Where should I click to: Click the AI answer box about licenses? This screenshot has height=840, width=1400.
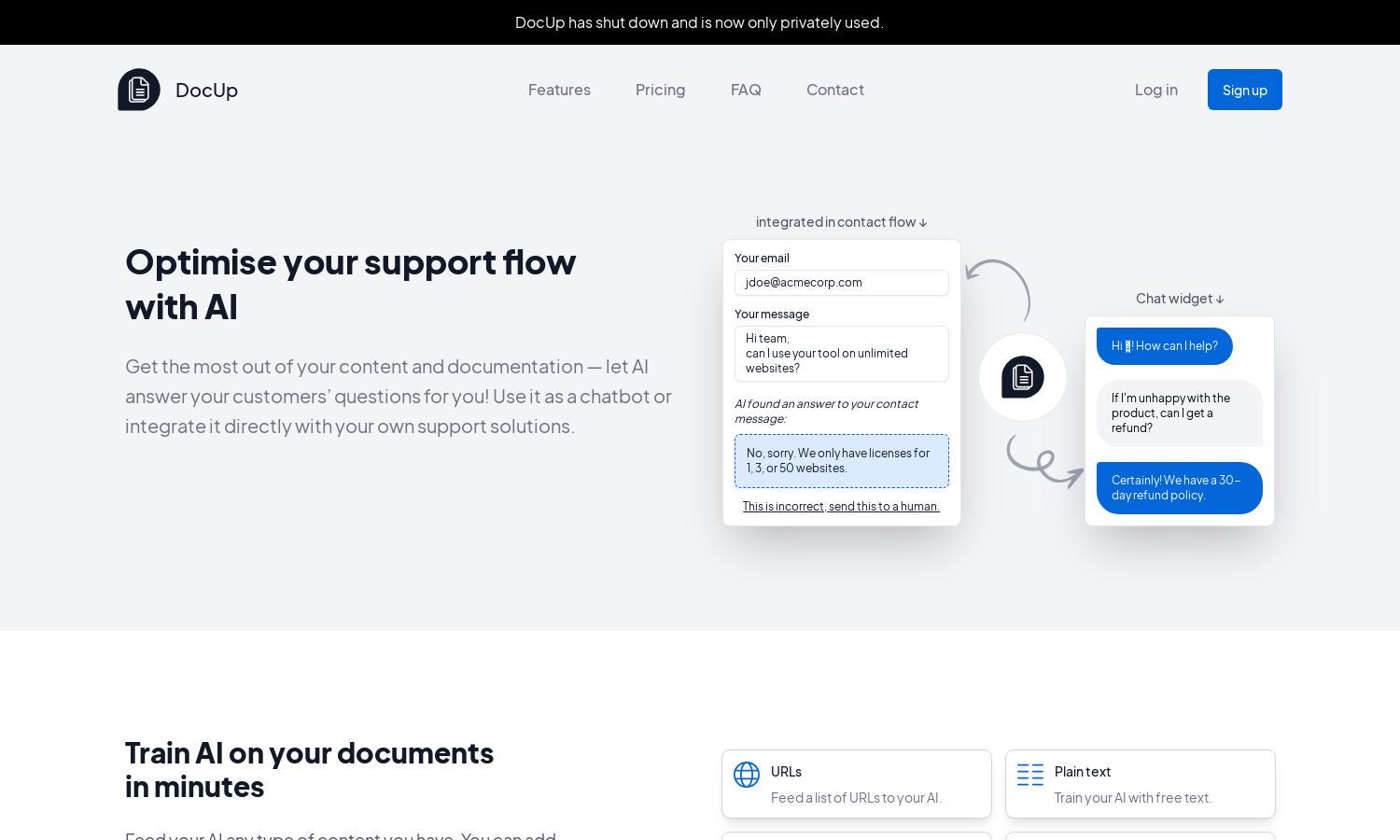click(x=842, y=461)
